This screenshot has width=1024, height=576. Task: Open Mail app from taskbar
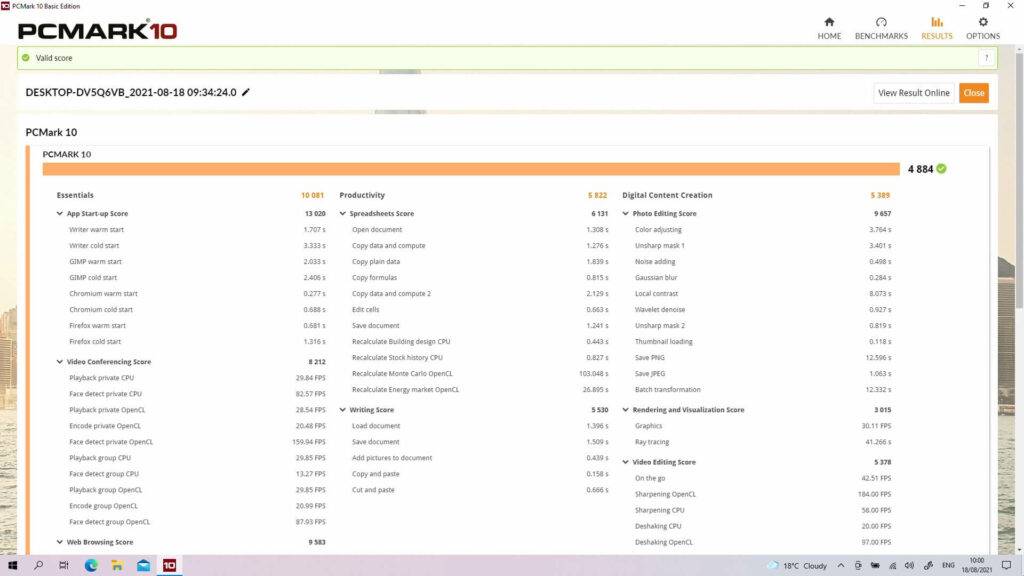click(x=143, y=566)
